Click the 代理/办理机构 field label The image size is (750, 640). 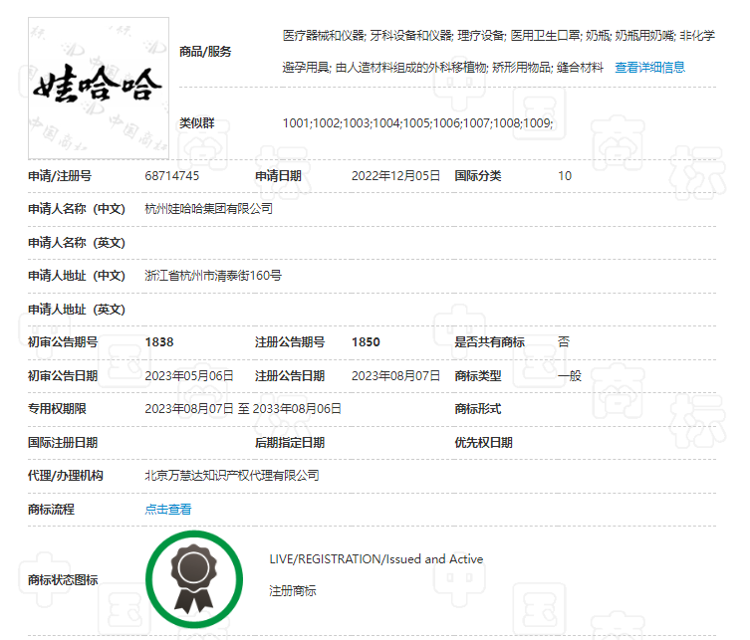click(66, 476)
